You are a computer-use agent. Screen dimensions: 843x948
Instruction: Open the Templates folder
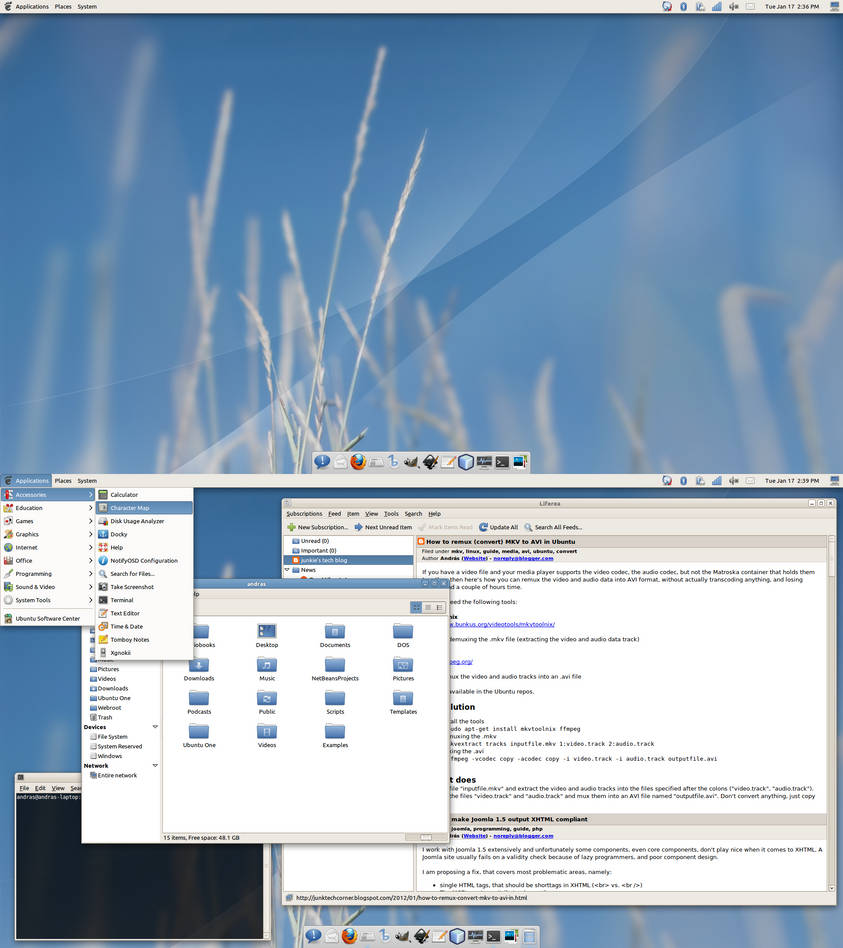pyautogui.click(x=403, y=702)
